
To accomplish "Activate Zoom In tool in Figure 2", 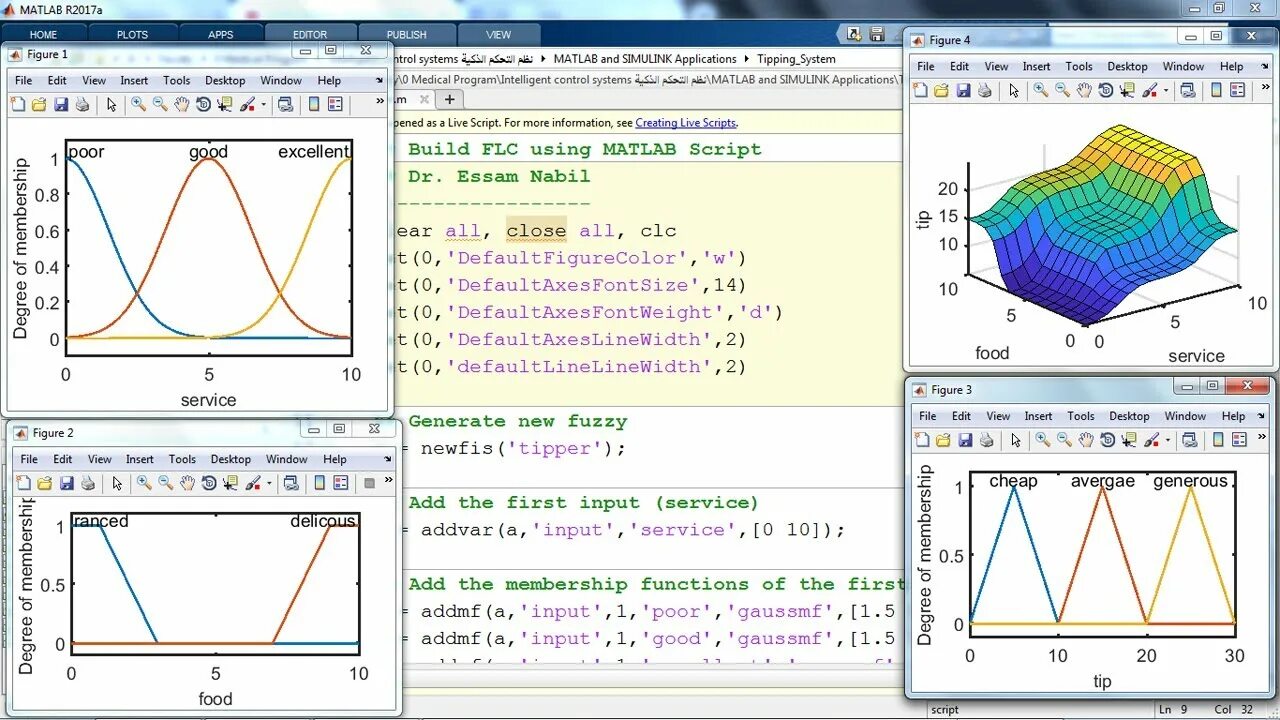I will 144,483.
